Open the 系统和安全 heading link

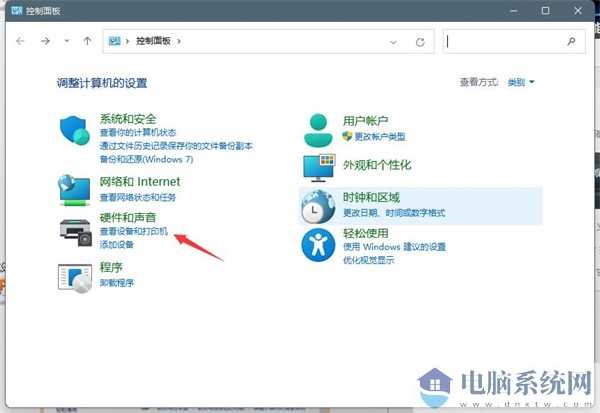click(x=128, y=119)
